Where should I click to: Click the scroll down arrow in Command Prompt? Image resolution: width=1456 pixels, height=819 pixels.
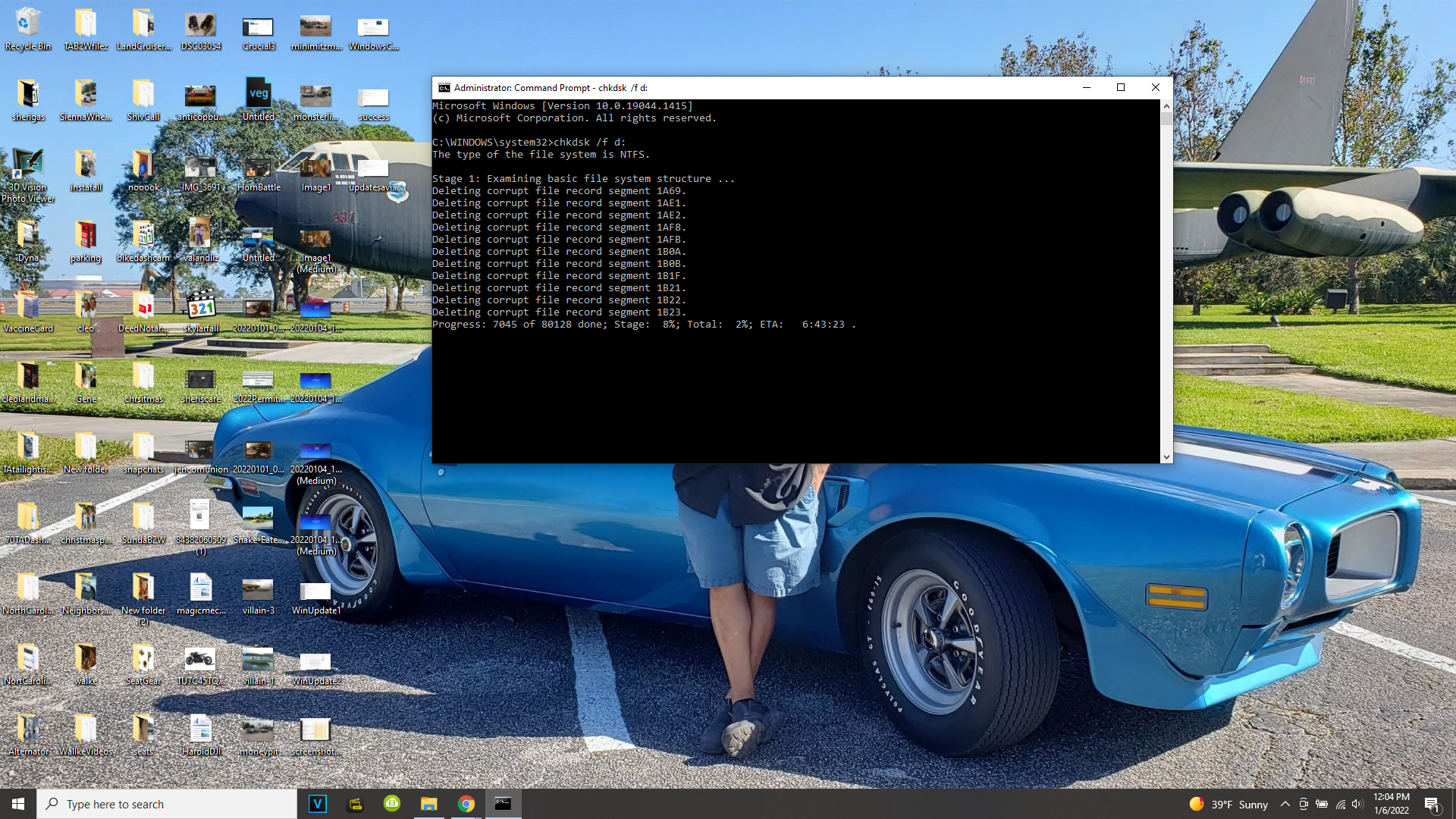click(x=1166, y=457)
